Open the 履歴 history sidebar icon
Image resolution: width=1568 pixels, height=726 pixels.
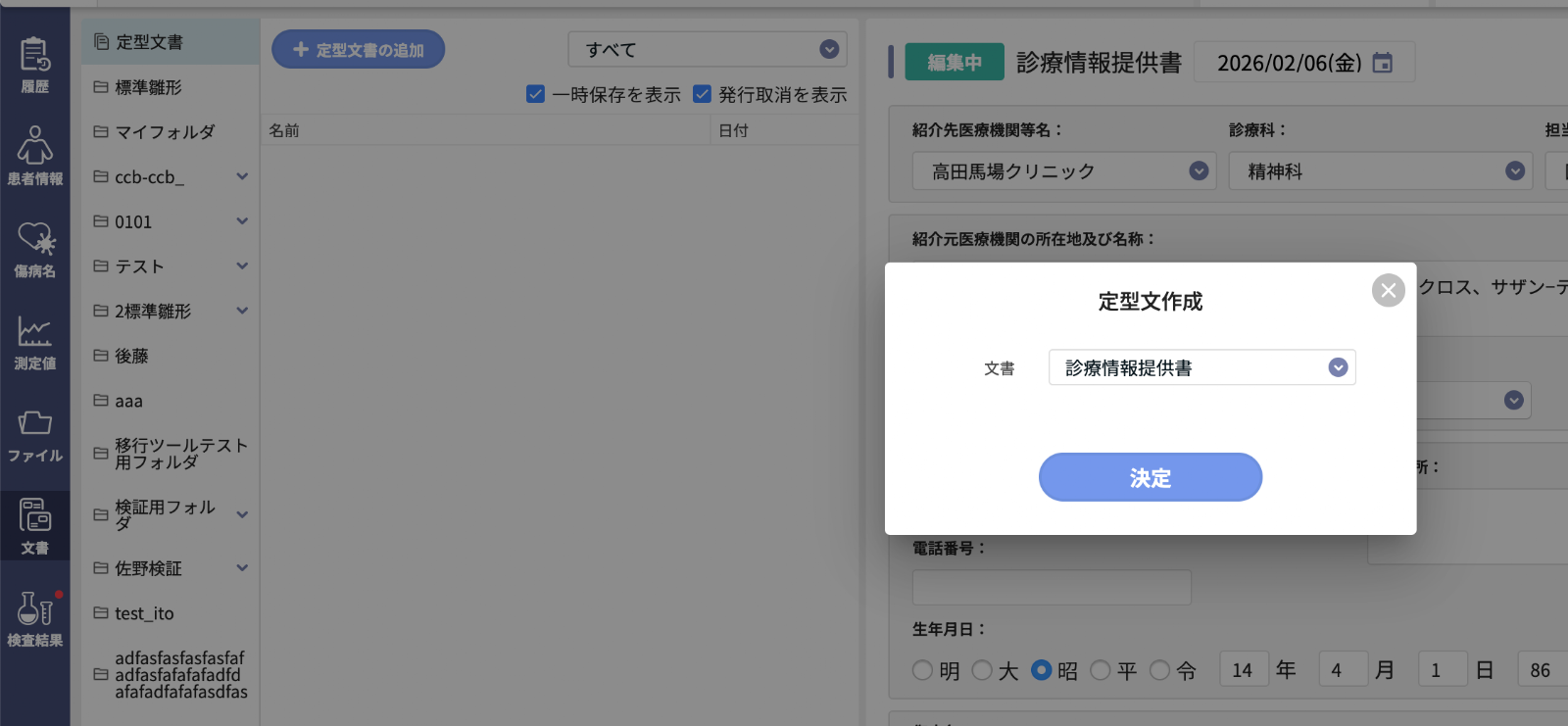click(x=34, y=65)
